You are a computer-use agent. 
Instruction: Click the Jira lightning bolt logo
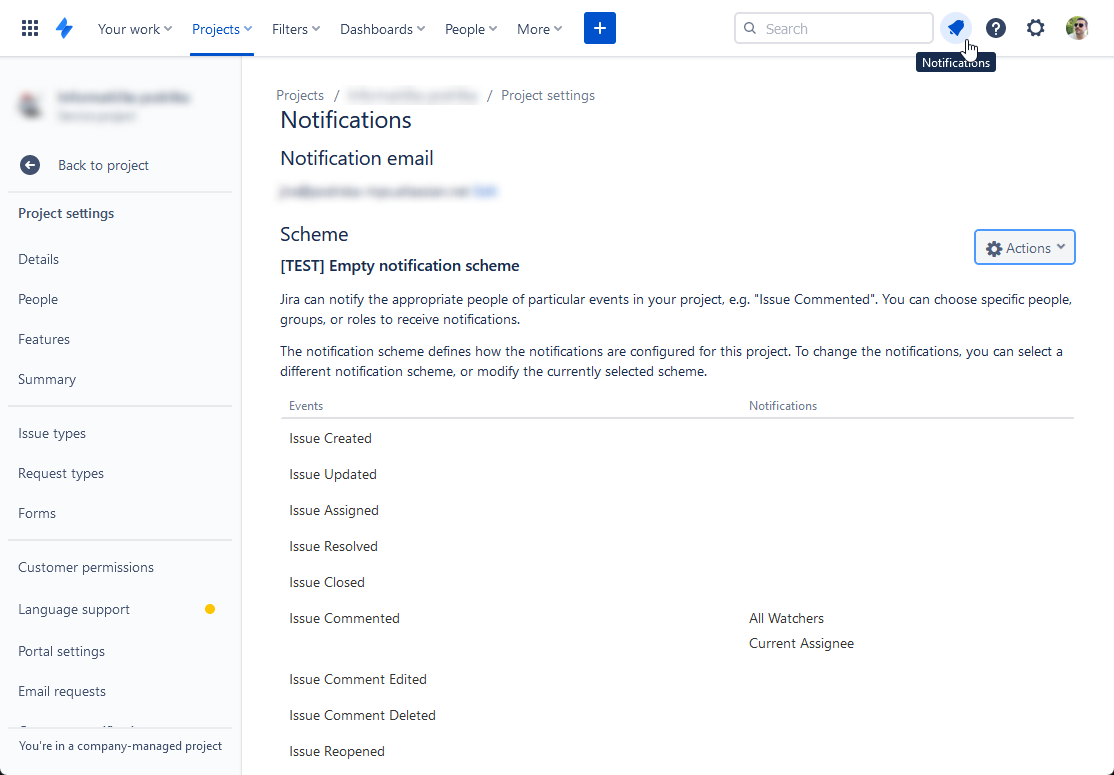(x=65, y=28)
